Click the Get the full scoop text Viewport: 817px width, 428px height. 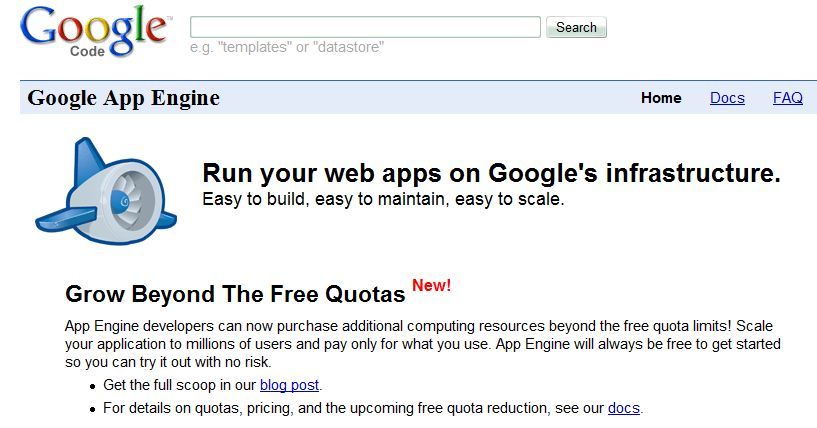coord(181,385)
